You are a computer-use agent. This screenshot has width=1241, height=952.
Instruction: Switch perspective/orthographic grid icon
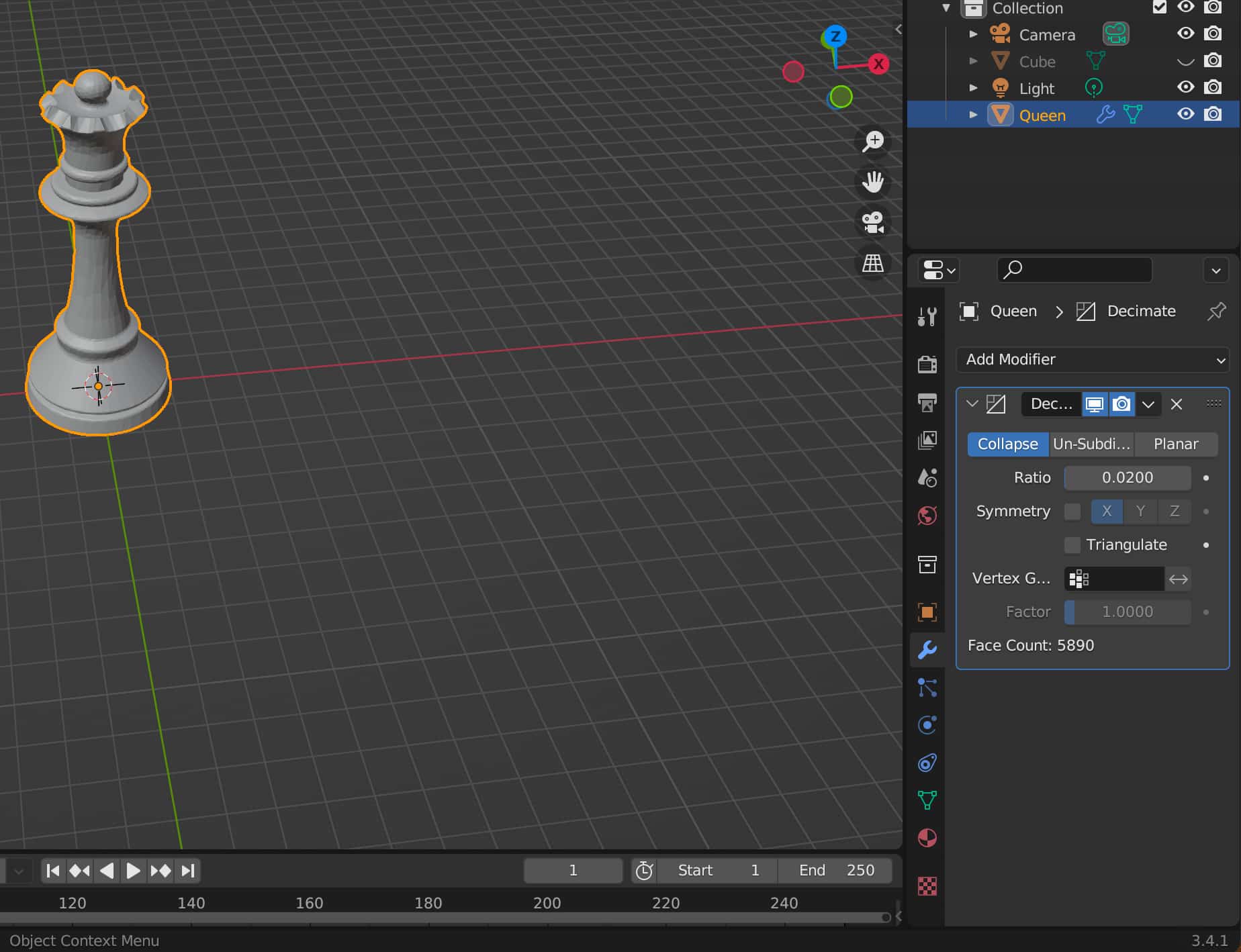coord(873,263)
